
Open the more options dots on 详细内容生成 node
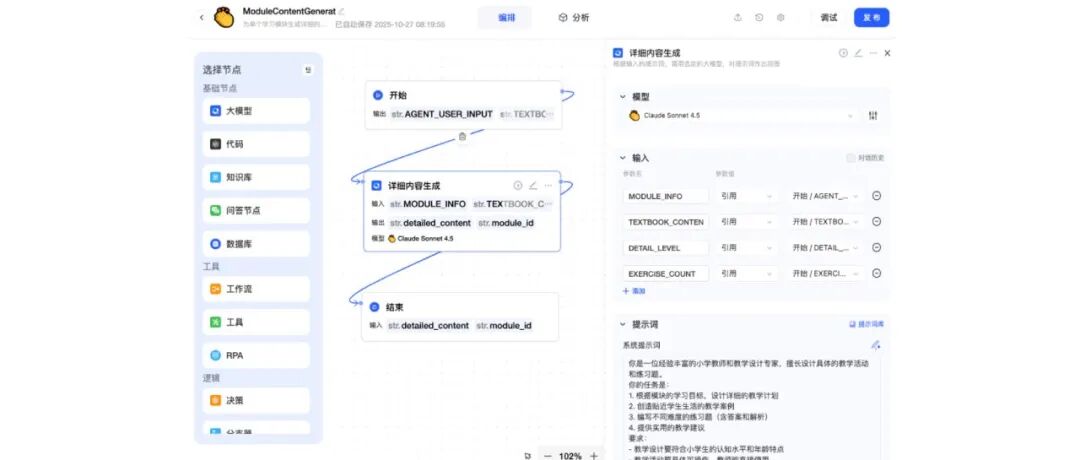click(548, 185)
